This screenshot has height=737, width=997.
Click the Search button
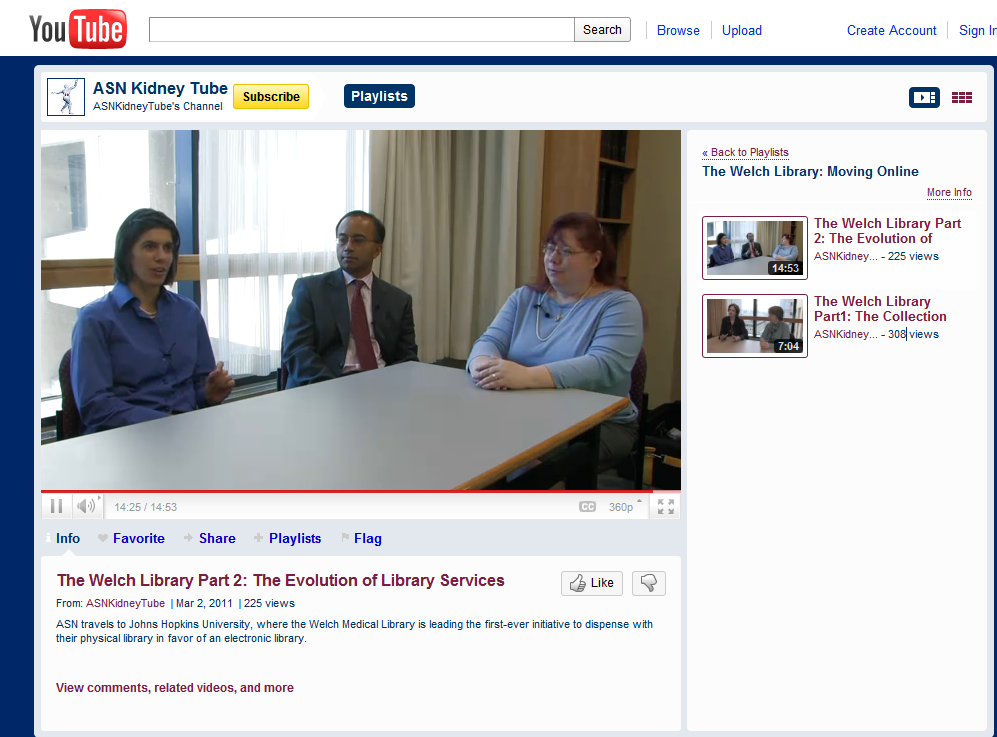pos(602,30)
